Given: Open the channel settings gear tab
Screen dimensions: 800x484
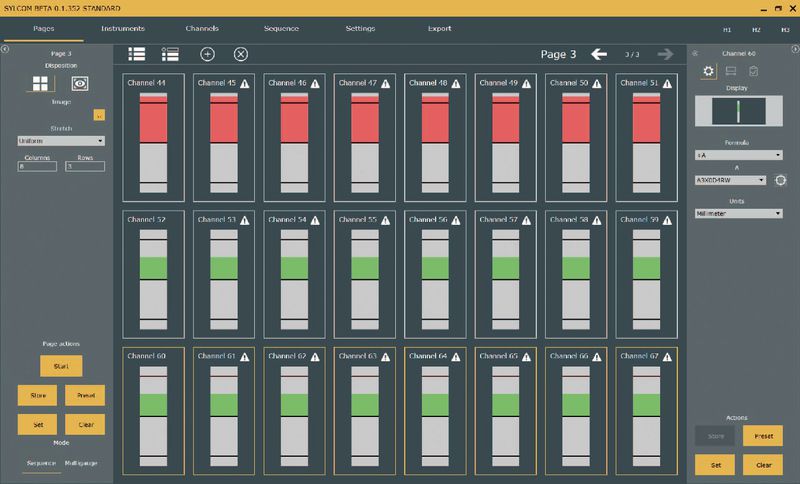Looking at the screenshot, I should 709,71.
